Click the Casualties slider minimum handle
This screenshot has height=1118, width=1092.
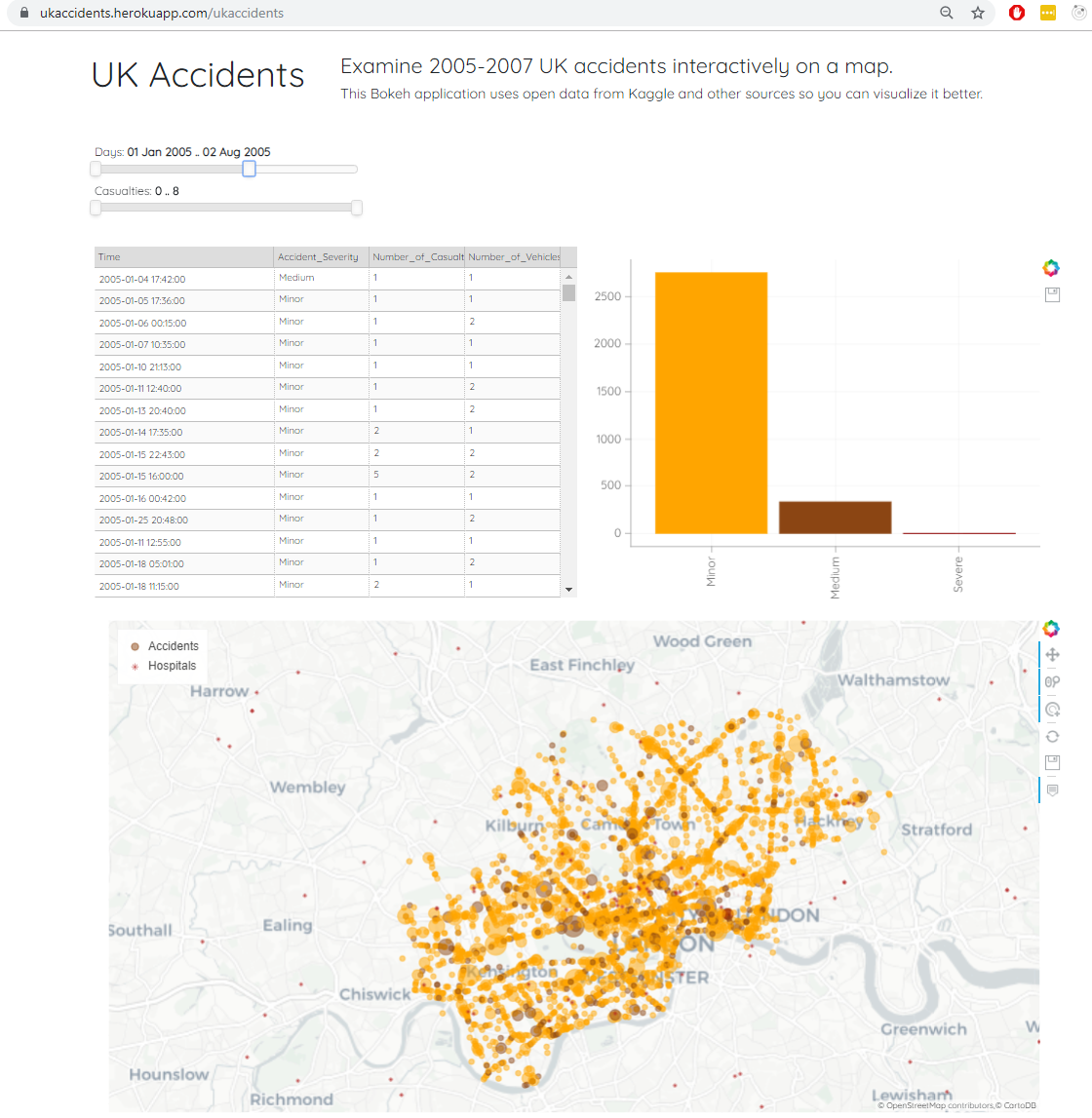coord(96,208)
